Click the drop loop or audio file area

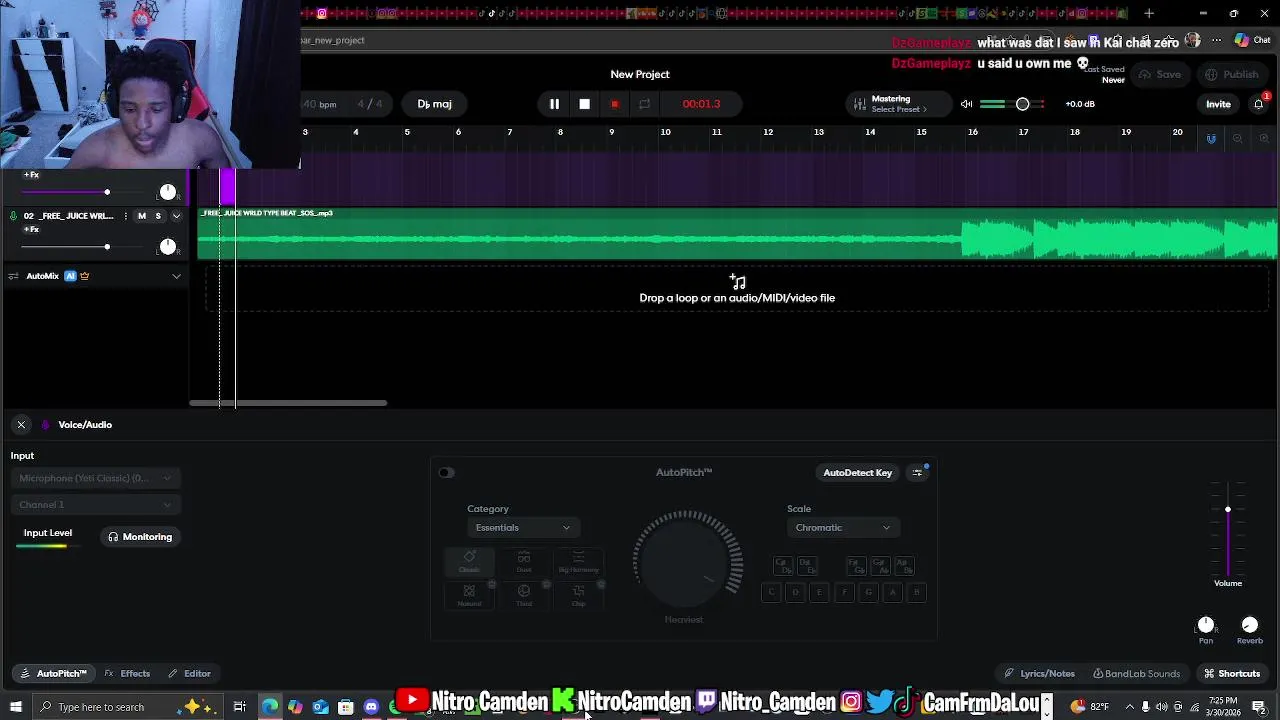point(737,289)
